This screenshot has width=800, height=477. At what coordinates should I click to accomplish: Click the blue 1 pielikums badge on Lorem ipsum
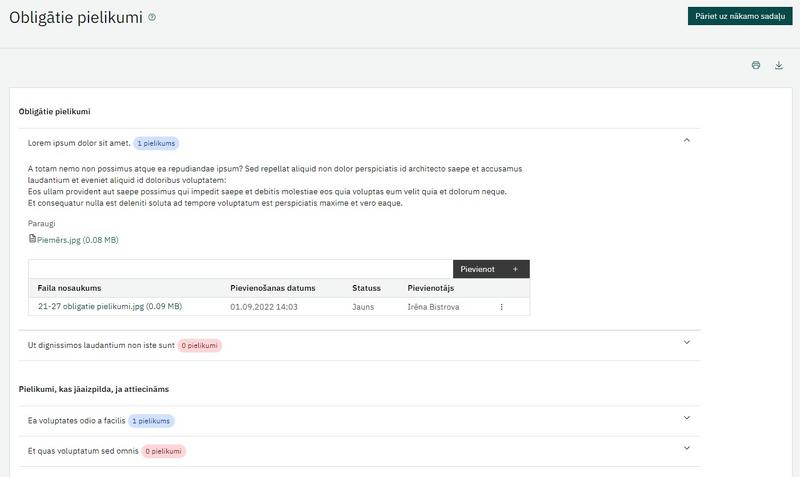point(156,143)
